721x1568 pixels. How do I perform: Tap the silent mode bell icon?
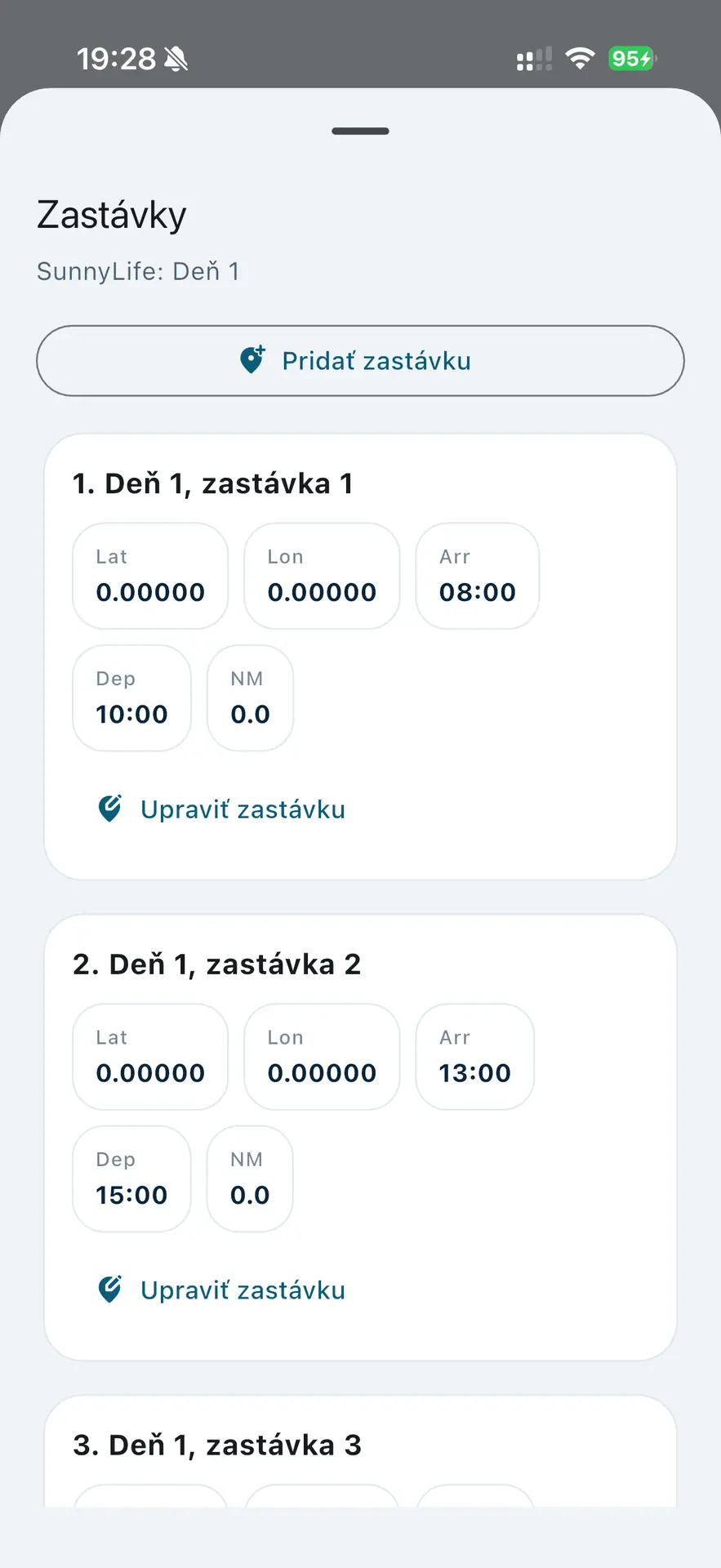(x=176, y=59)
